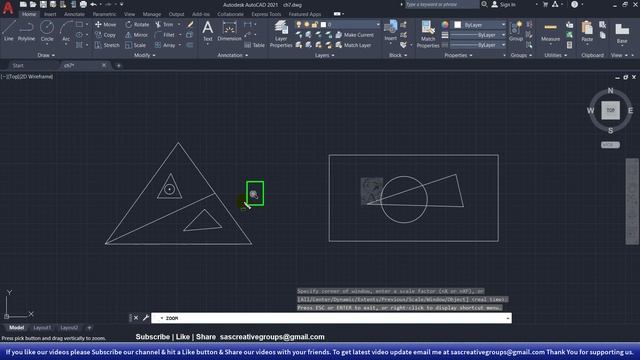Open the Trim dropdown arrow
This screenshot has width=640, height=360.
tap(179, 24)
